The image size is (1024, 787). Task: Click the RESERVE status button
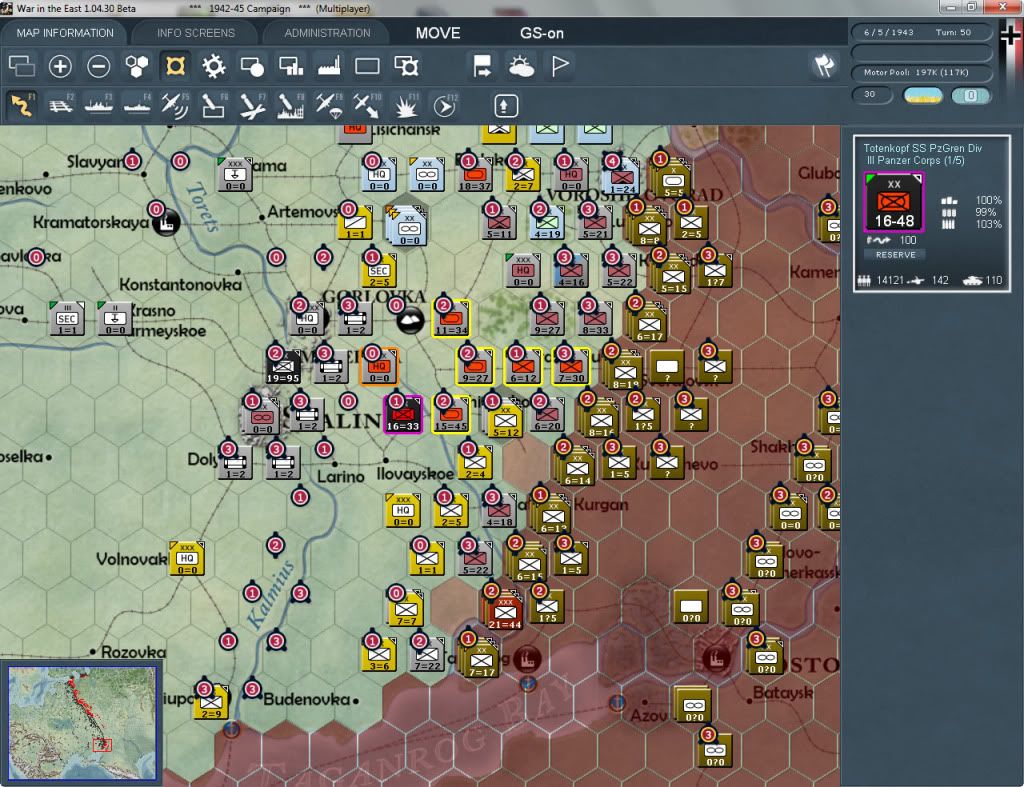tap(895, 255)
